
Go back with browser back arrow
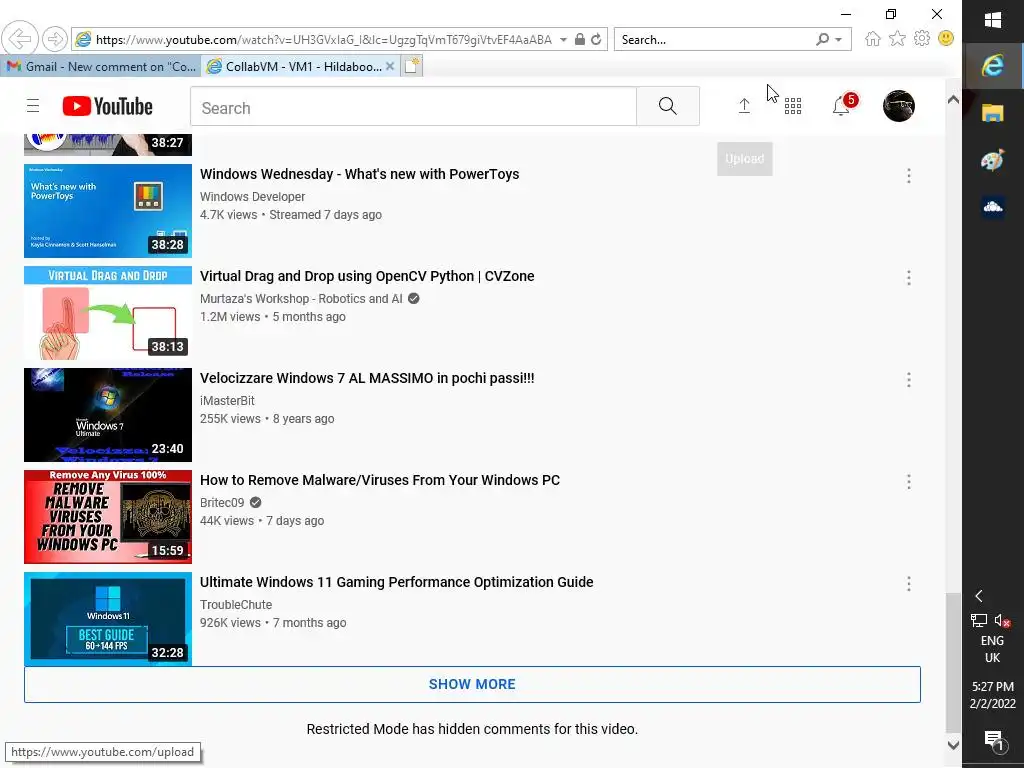(20, 39)
